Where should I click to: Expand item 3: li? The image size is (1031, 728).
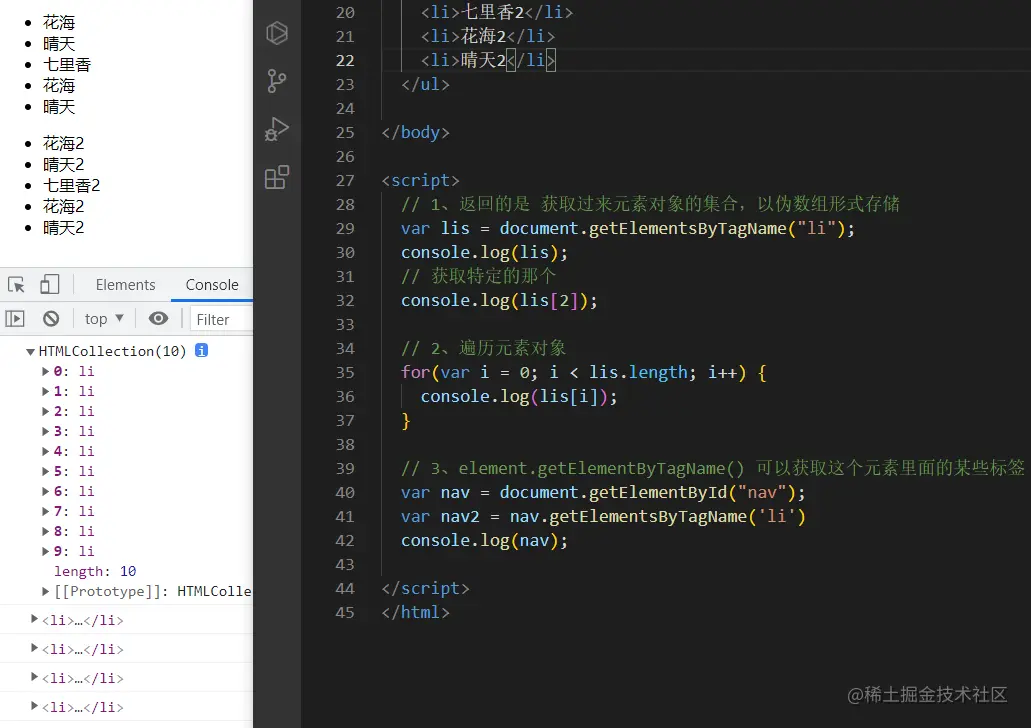point(45,431)
